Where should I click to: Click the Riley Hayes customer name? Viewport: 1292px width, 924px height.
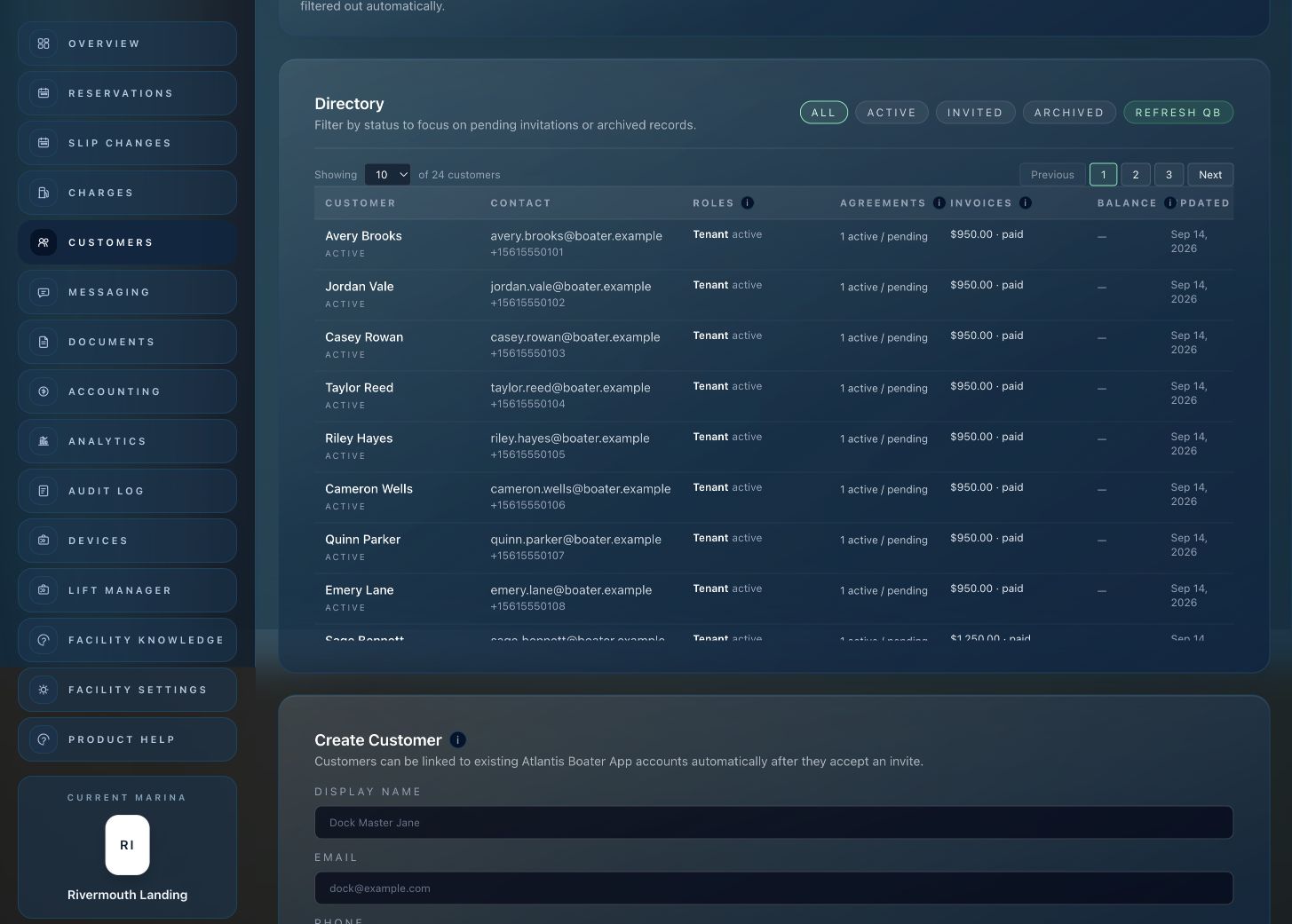coord(359,438)
